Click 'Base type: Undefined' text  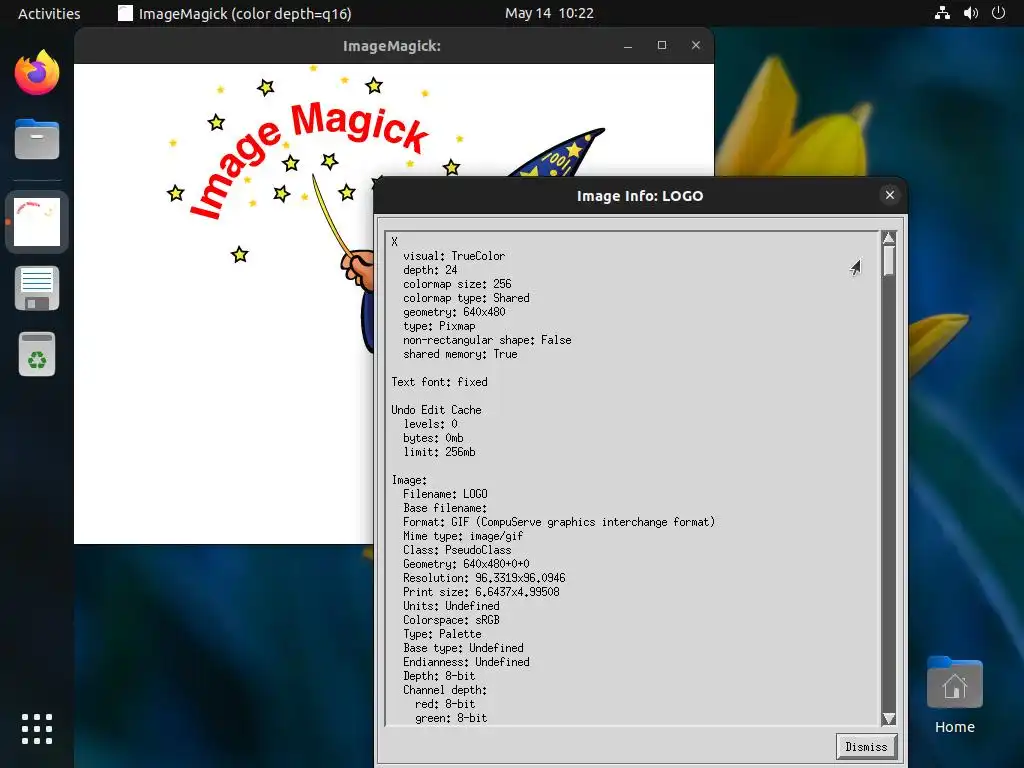coord(463,648)
